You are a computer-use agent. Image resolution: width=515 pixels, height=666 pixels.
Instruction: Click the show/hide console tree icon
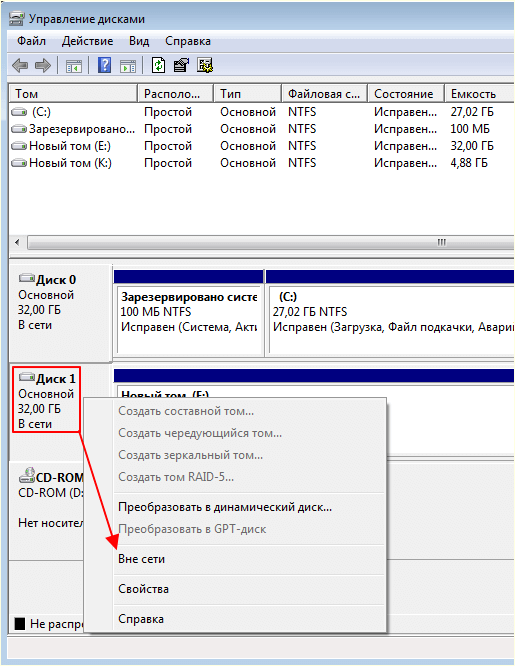tap(74, 66)
